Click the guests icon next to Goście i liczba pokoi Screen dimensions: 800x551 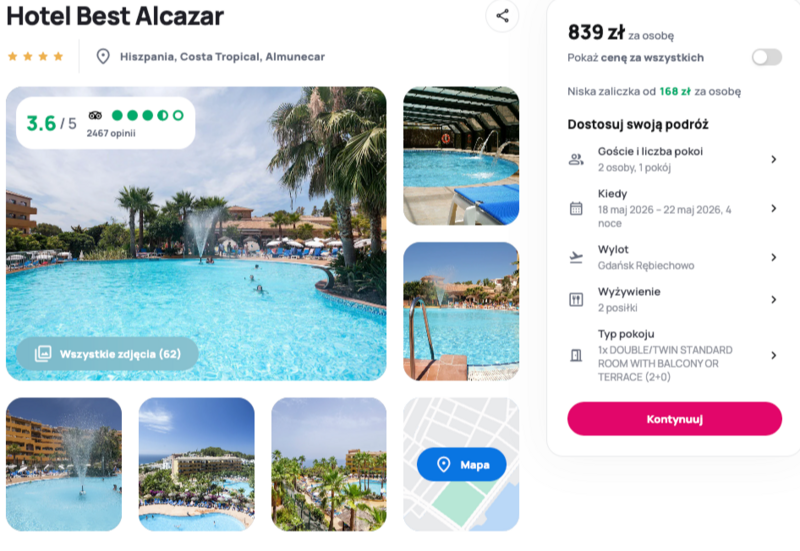pos(576,160)
